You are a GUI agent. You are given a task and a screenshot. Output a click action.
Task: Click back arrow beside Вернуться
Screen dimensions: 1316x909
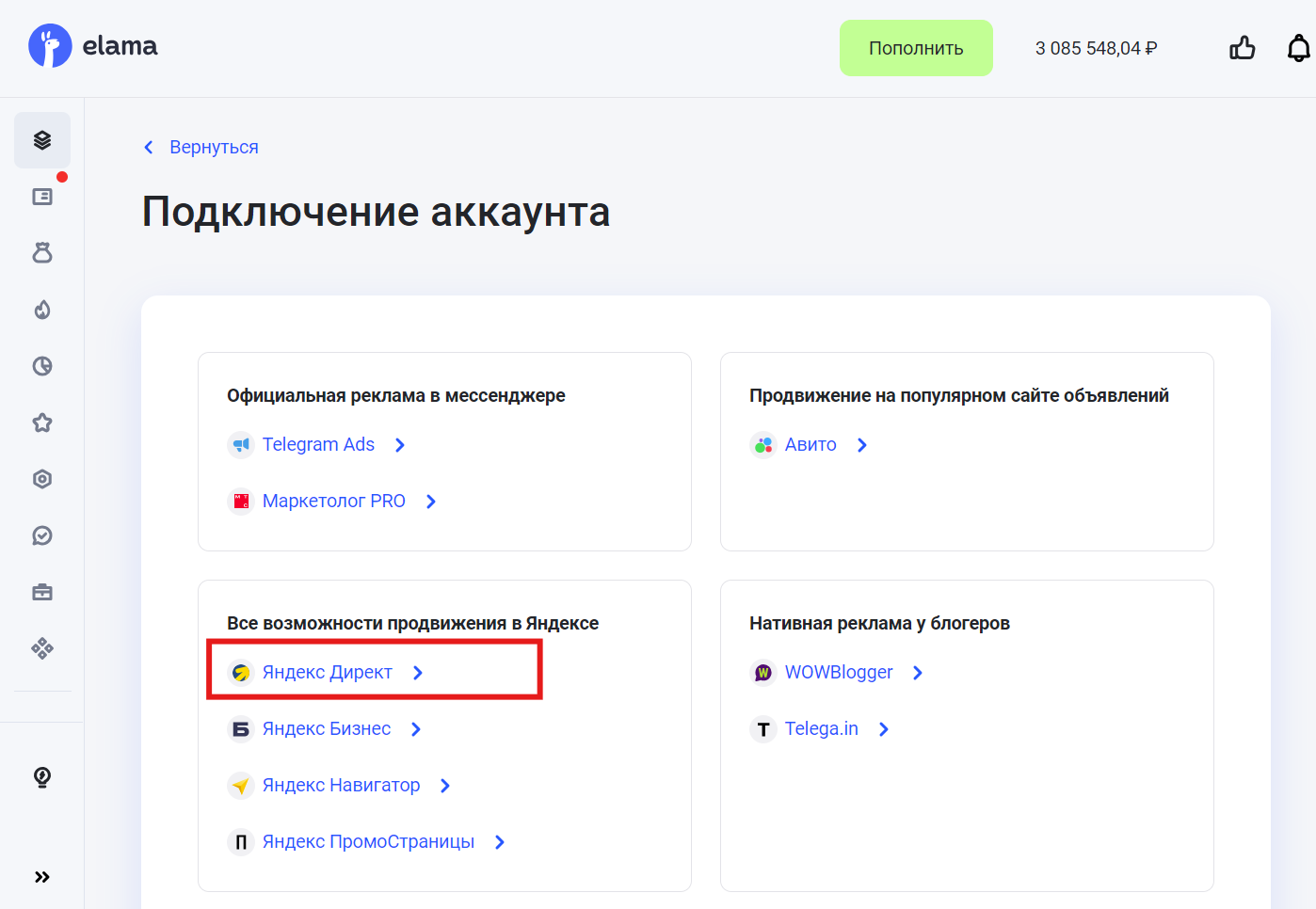click(149, 147)
